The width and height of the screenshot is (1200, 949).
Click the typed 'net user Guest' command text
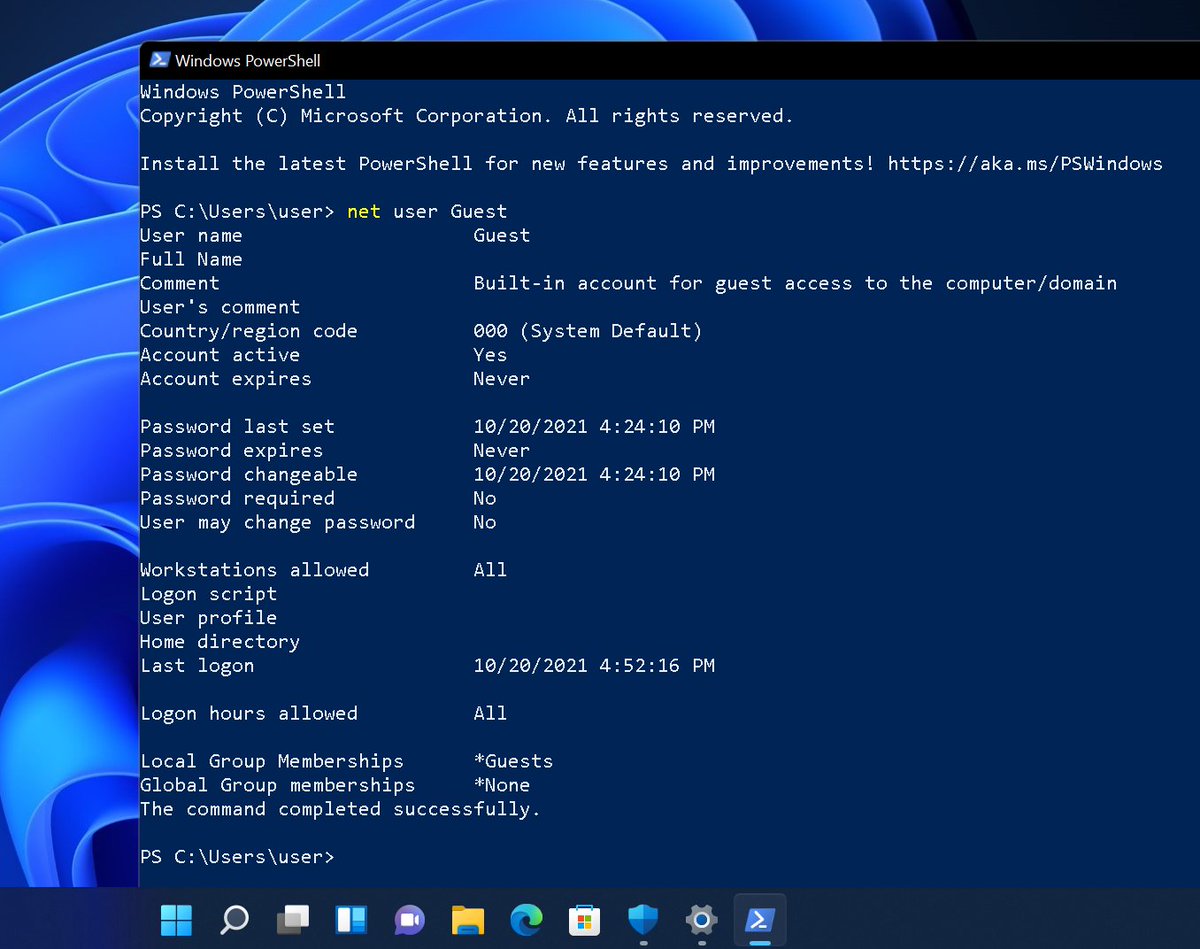click(427, 211)
